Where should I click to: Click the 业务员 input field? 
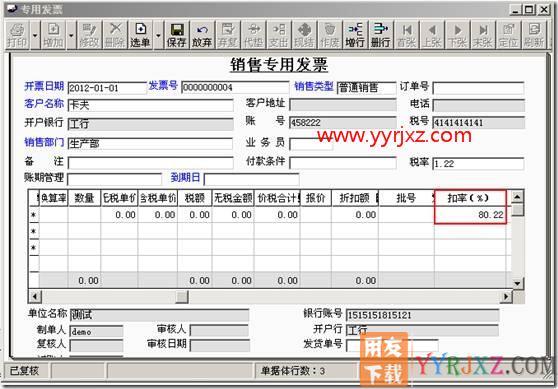[311, 144]
